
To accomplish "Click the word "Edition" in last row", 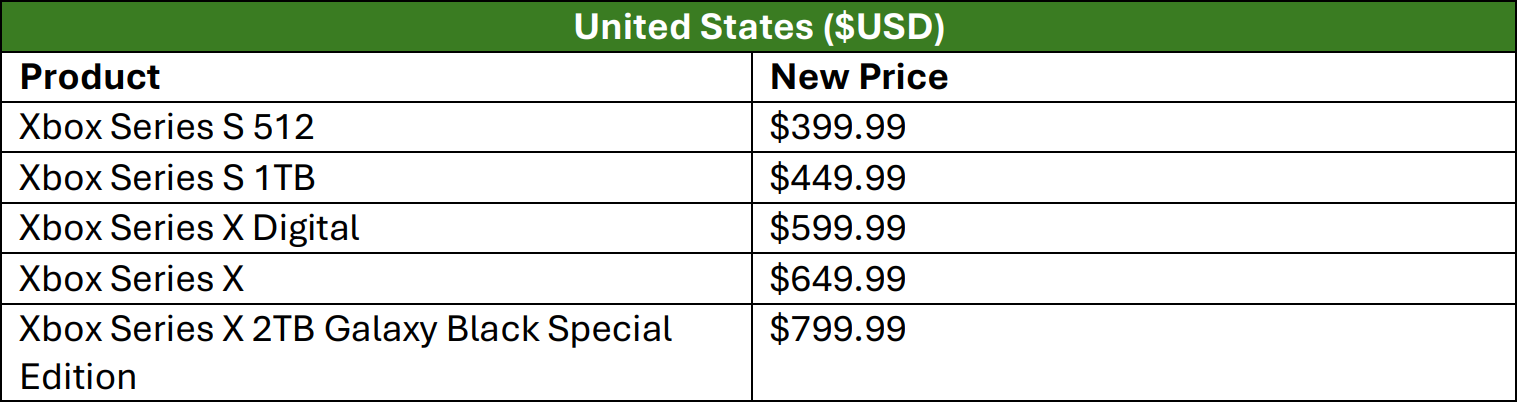I will pyautogui.click(x=78, y=377).
